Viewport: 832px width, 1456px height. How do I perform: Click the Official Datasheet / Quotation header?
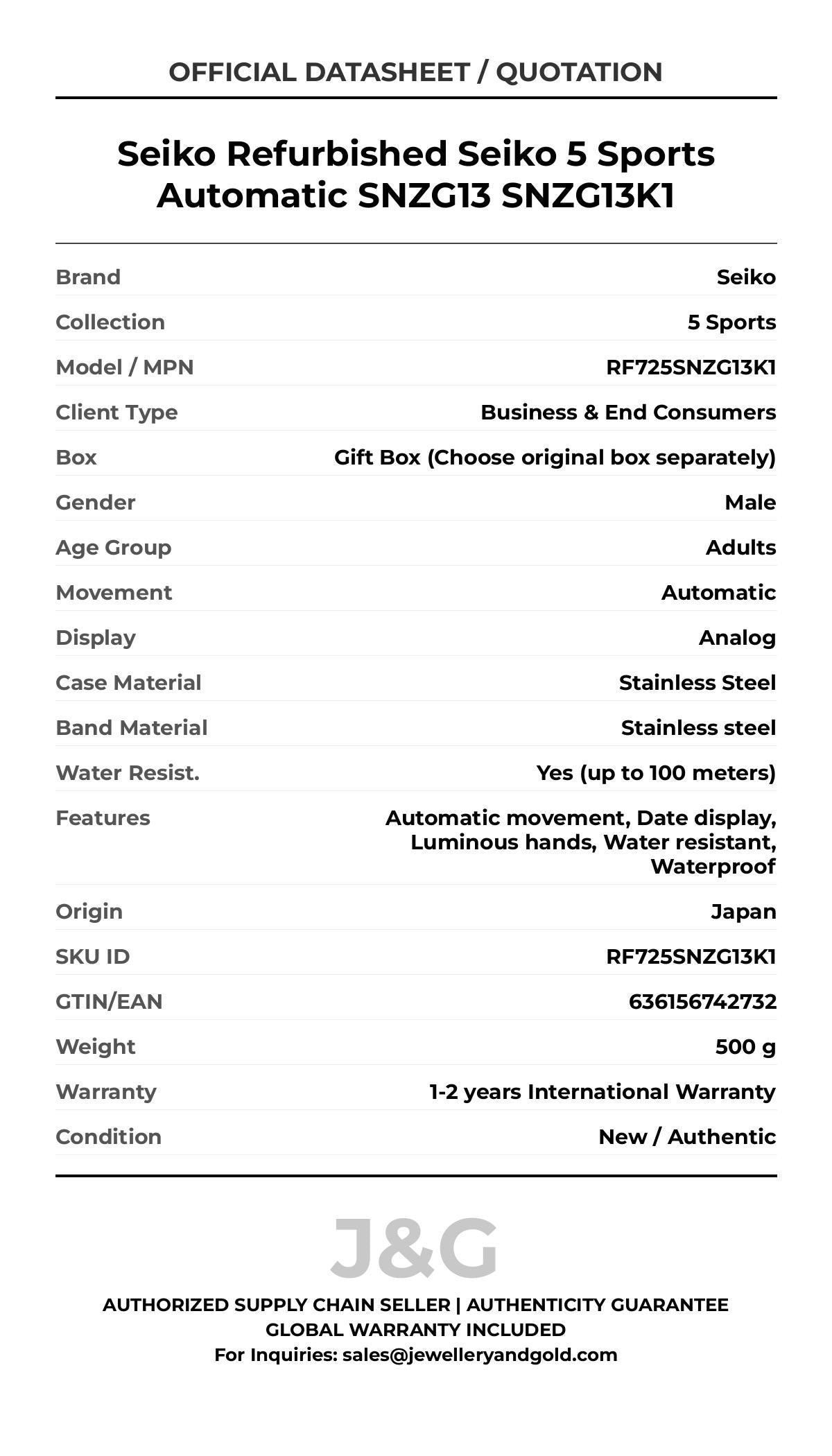415,72
